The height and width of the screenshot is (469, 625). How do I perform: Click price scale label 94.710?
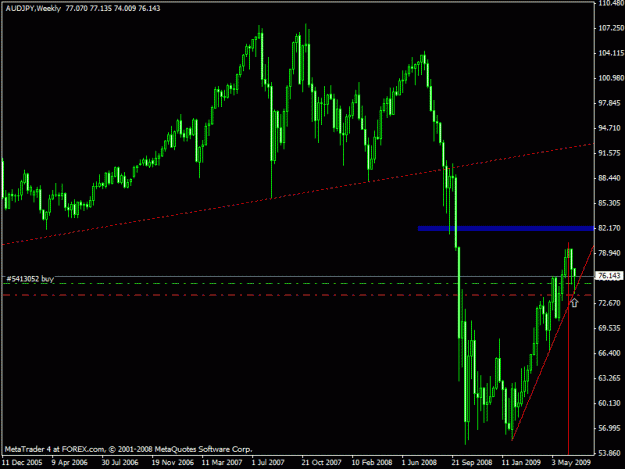[x=609, y=128]
